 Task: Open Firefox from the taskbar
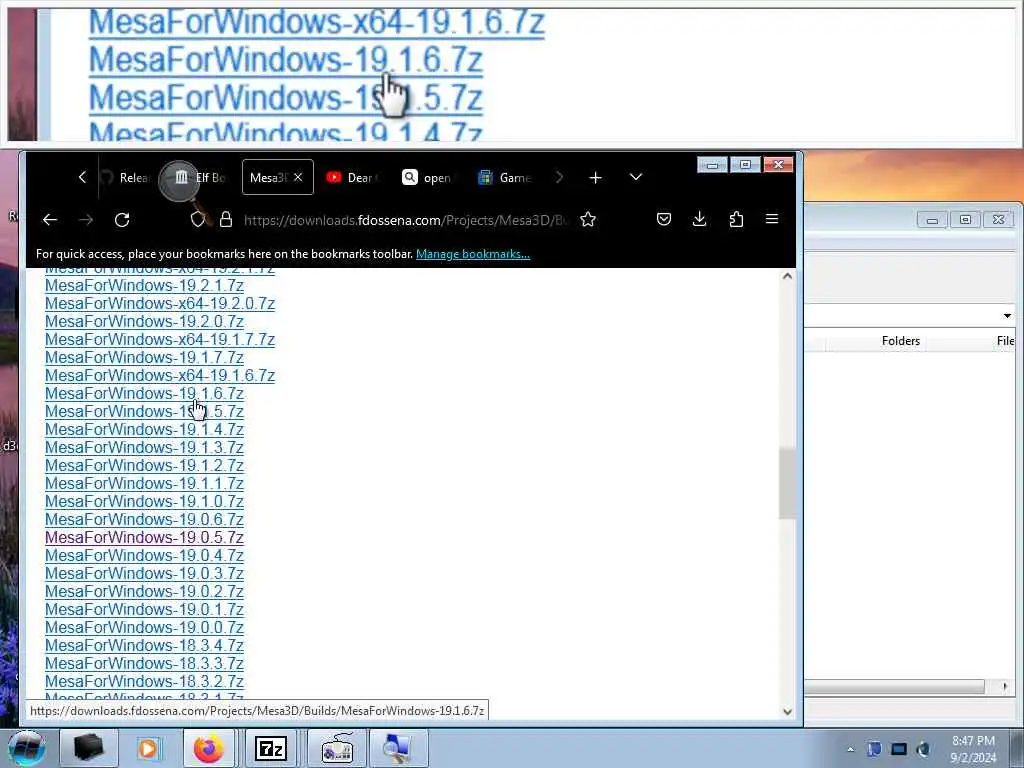209,748
